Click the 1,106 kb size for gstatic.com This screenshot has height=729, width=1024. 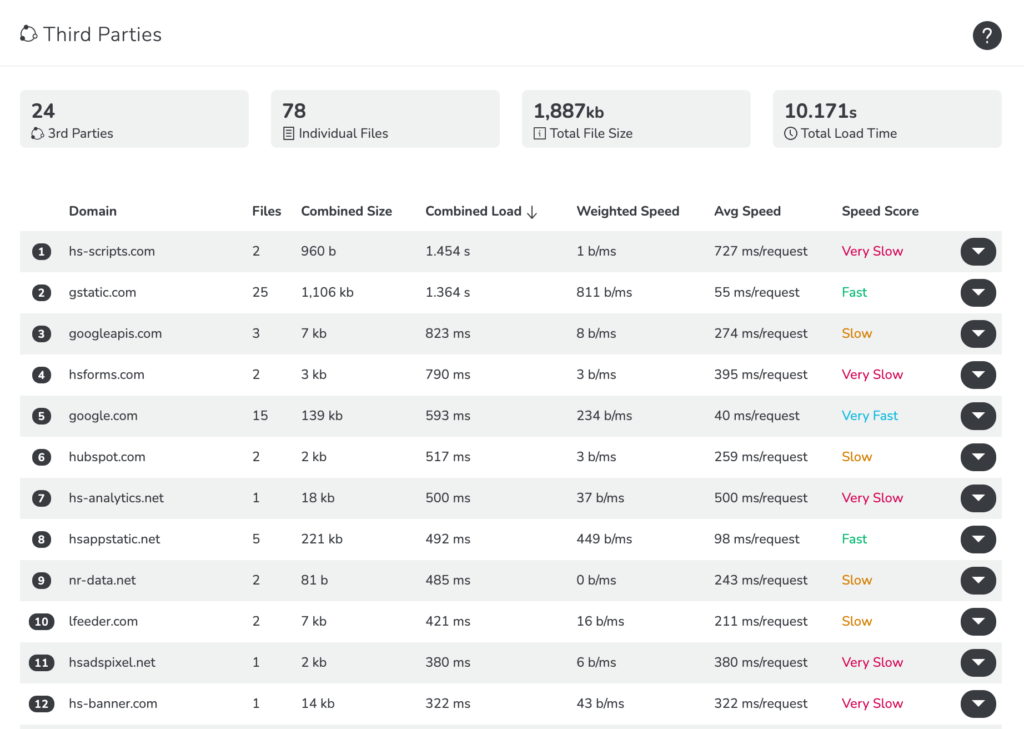[x=327, y=293]
